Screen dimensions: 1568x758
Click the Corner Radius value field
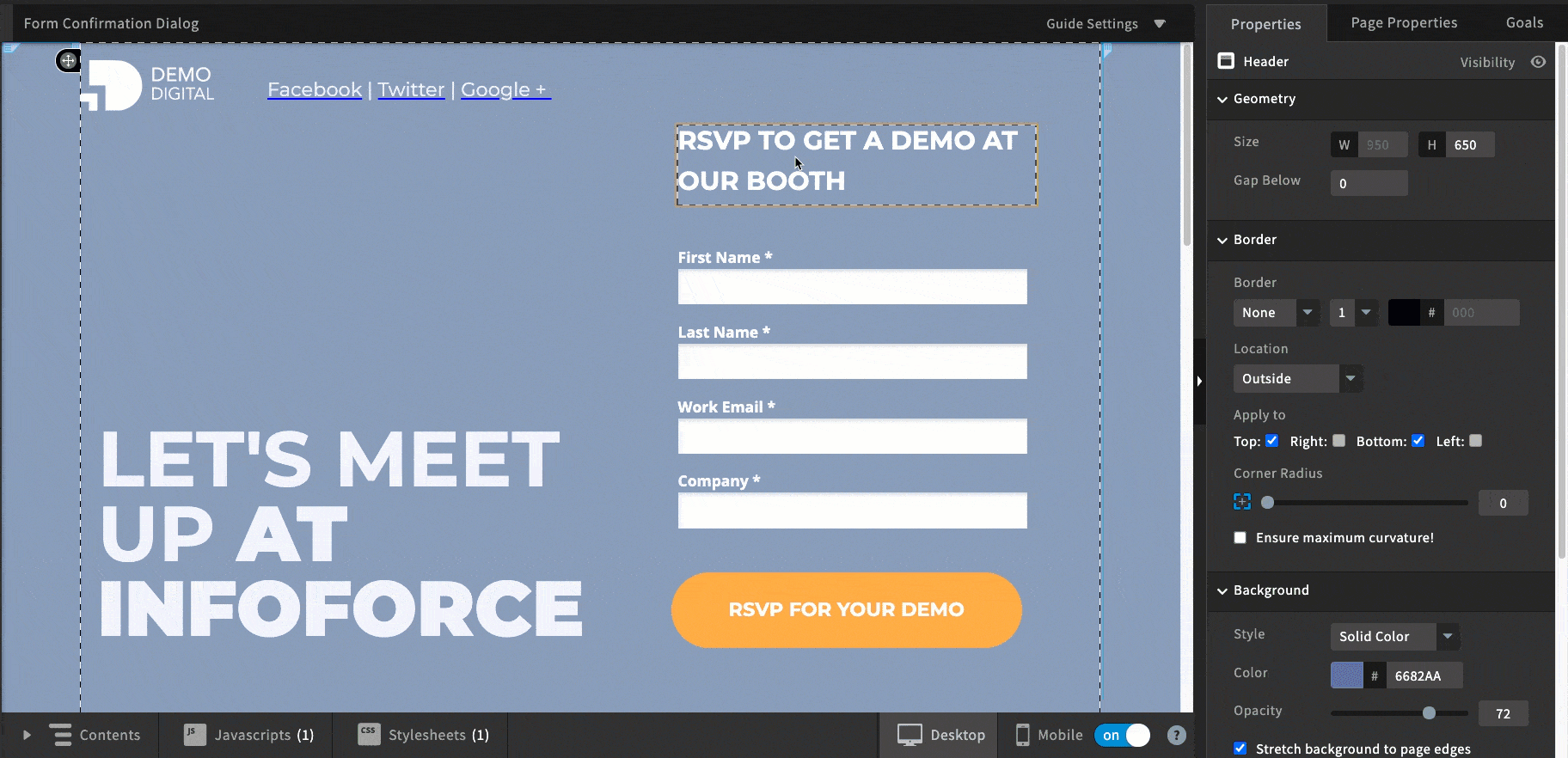[x=1503, y=503]
